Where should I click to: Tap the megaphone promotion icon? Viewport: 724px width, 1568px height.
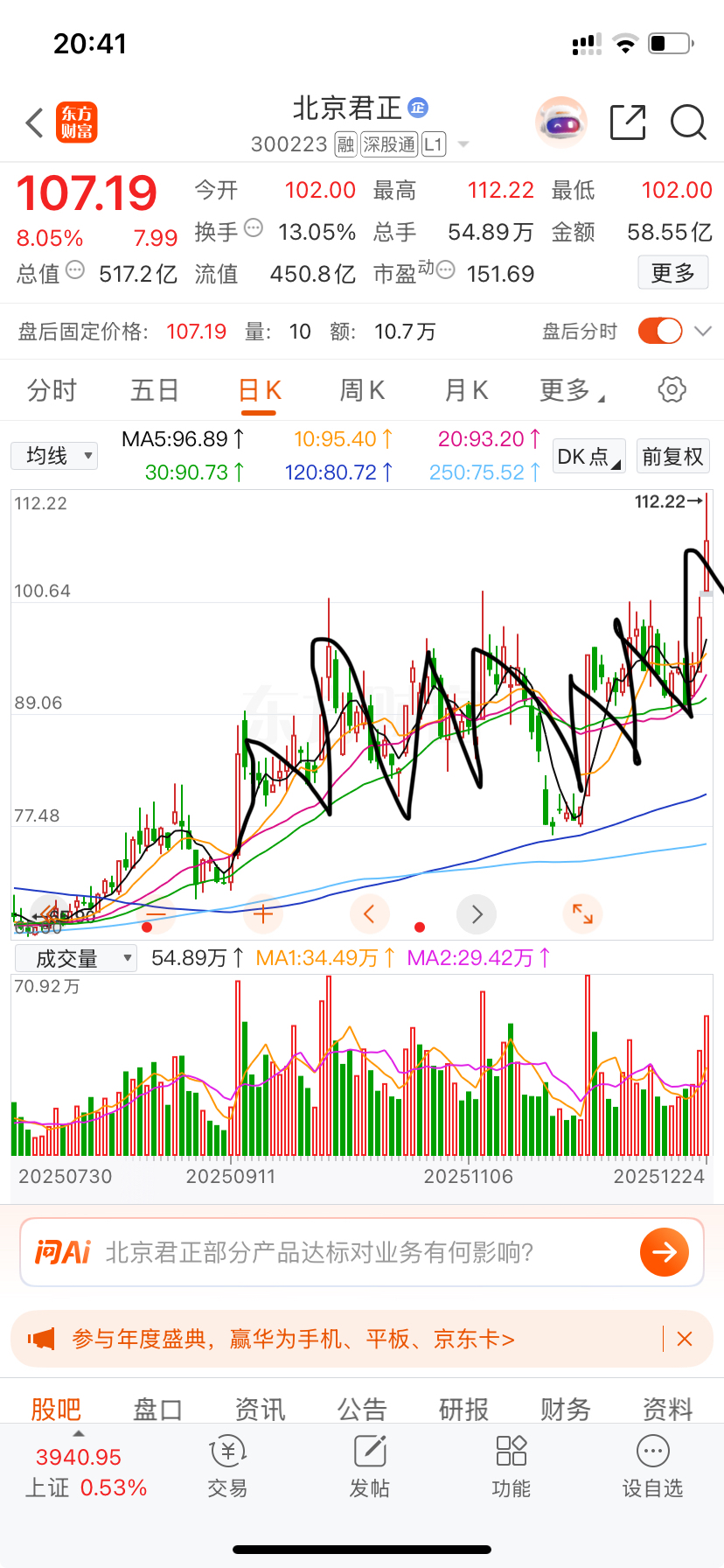pyautogui.click(x=41, y=1339)
